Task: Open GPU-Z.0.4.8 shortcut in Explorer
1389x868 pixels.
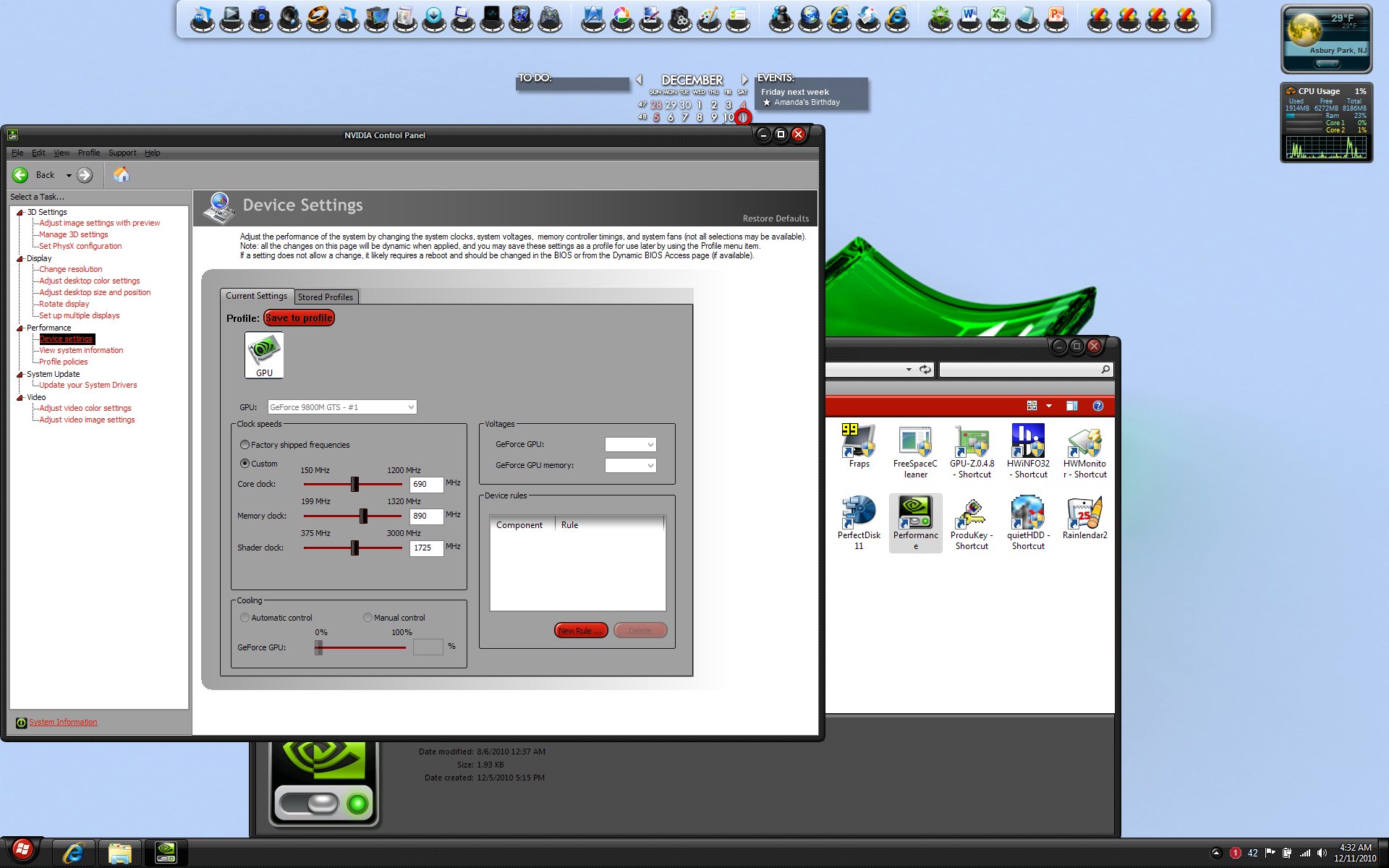Action: coord(972,452)
